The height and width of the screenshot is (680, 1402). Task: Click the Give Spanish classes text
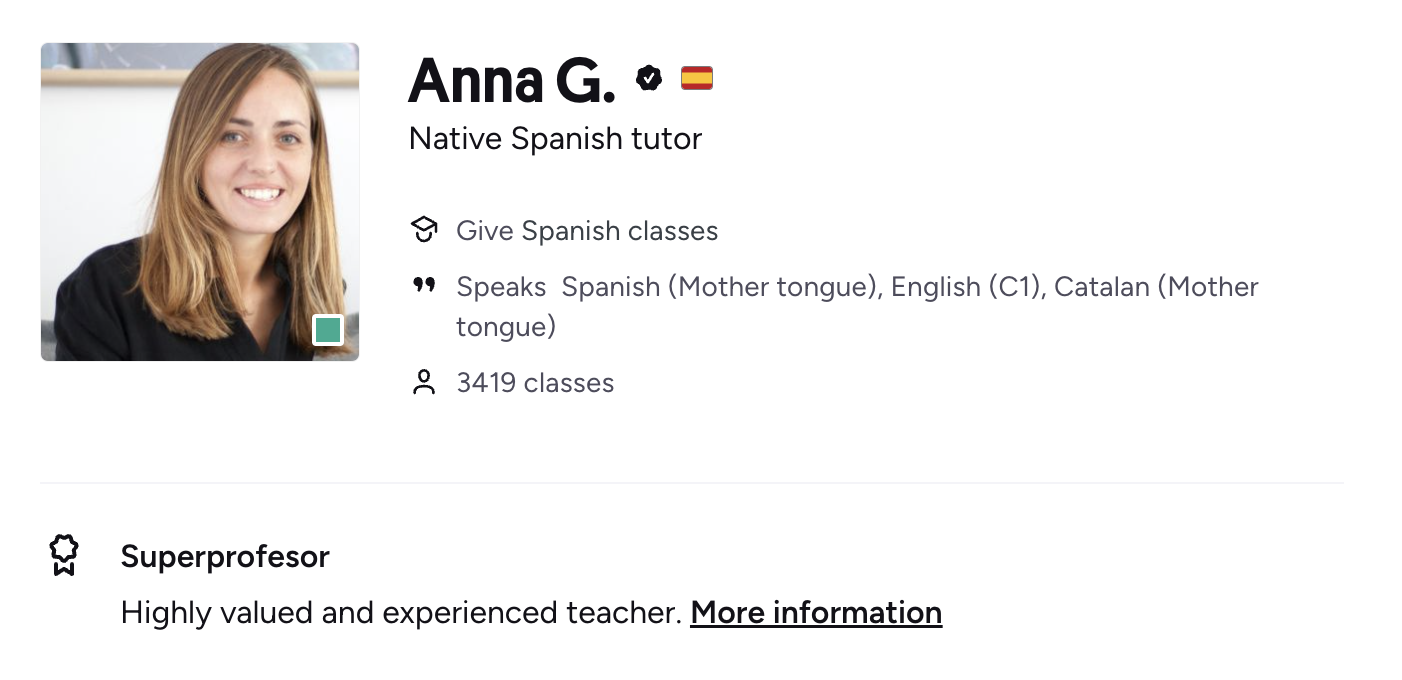coord(587,231)
